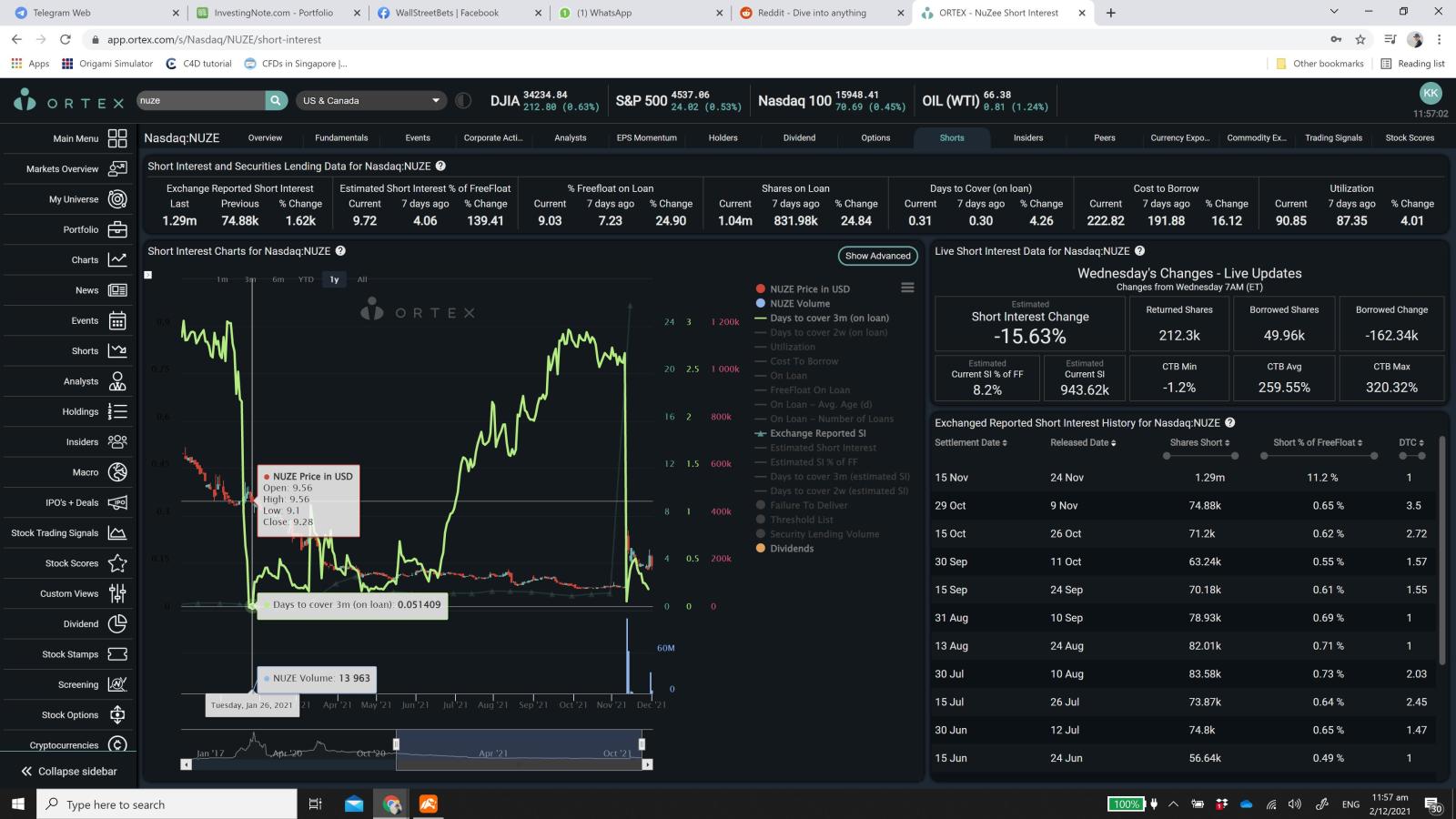
Task: Enable Failure To Deliver series
Action: [802, 505]
